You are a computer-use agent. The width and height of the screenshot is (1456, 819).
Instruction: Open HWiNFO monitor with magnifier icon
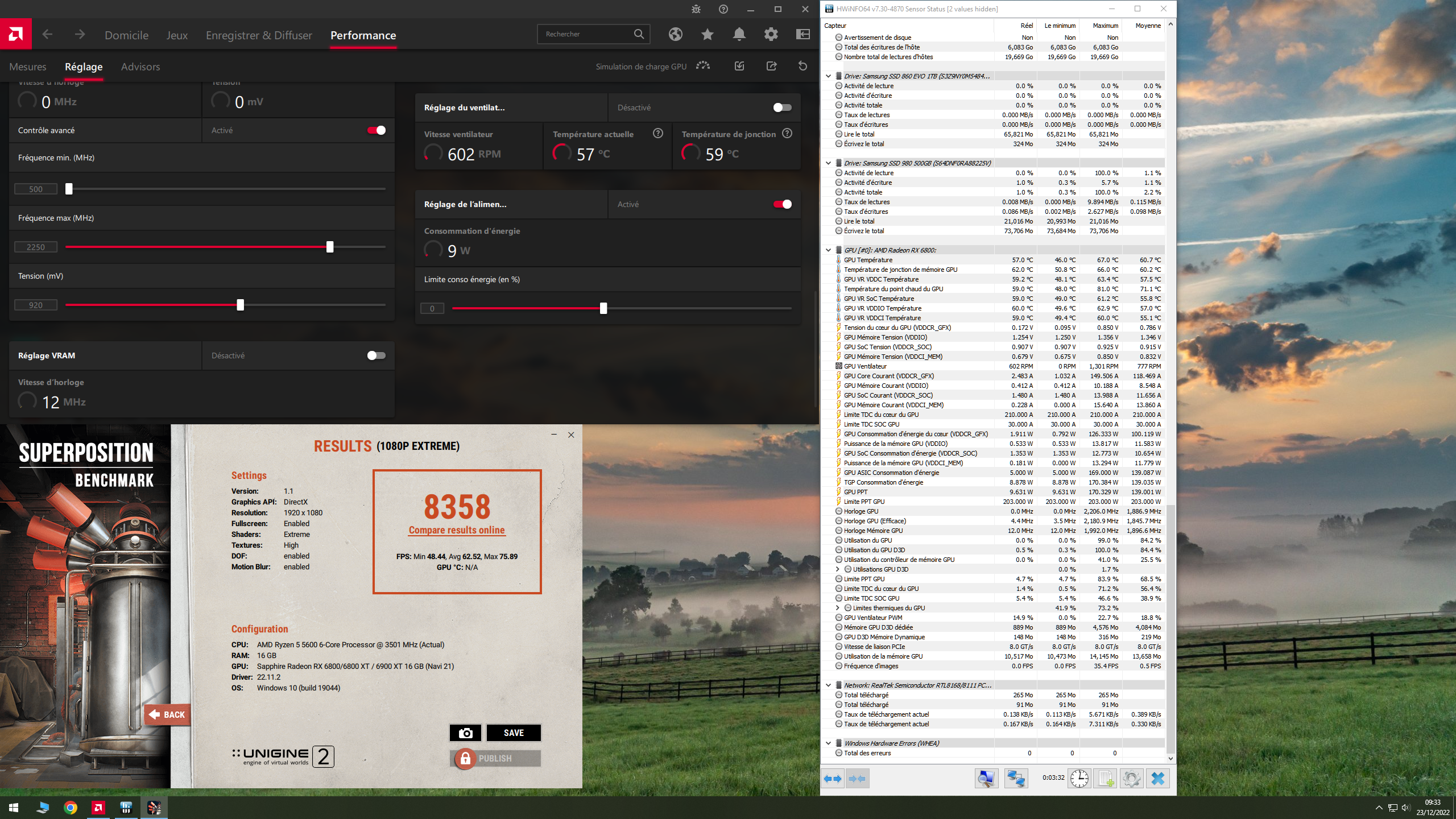coord(987,778)
